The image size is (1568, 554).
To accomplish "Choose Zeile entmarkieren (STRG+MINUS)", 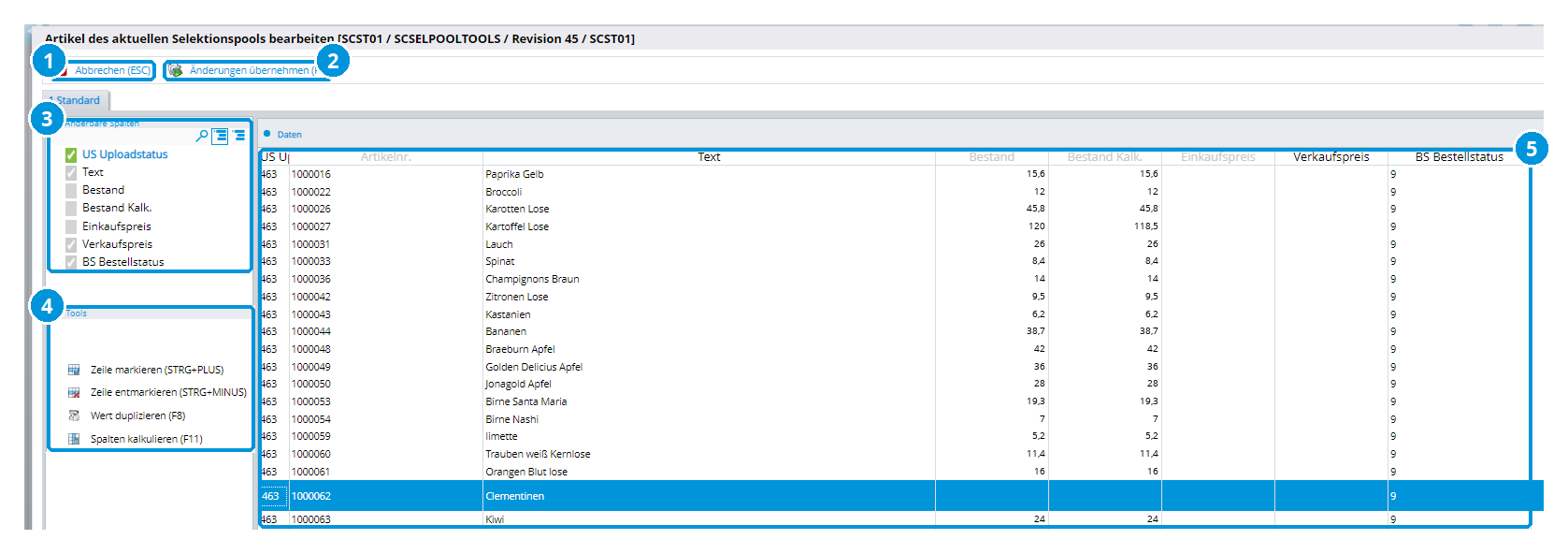I will click(168, 392).
